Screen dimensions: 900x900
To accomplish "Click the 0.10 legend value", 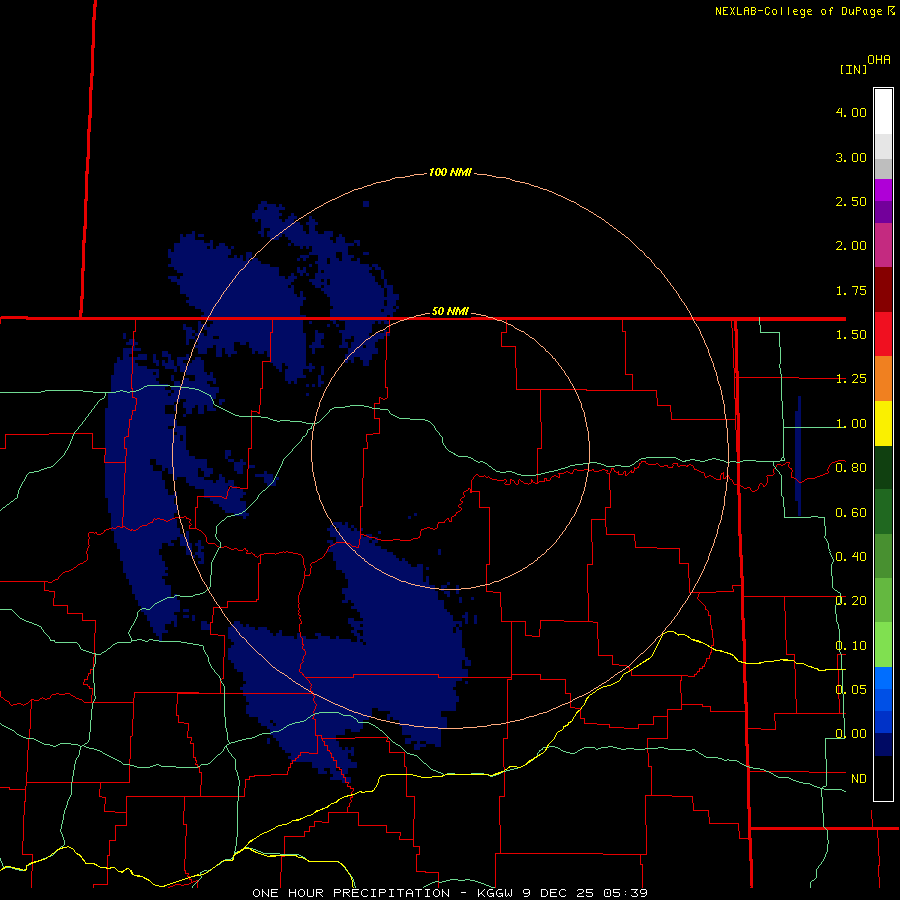I will pos(851,646).
